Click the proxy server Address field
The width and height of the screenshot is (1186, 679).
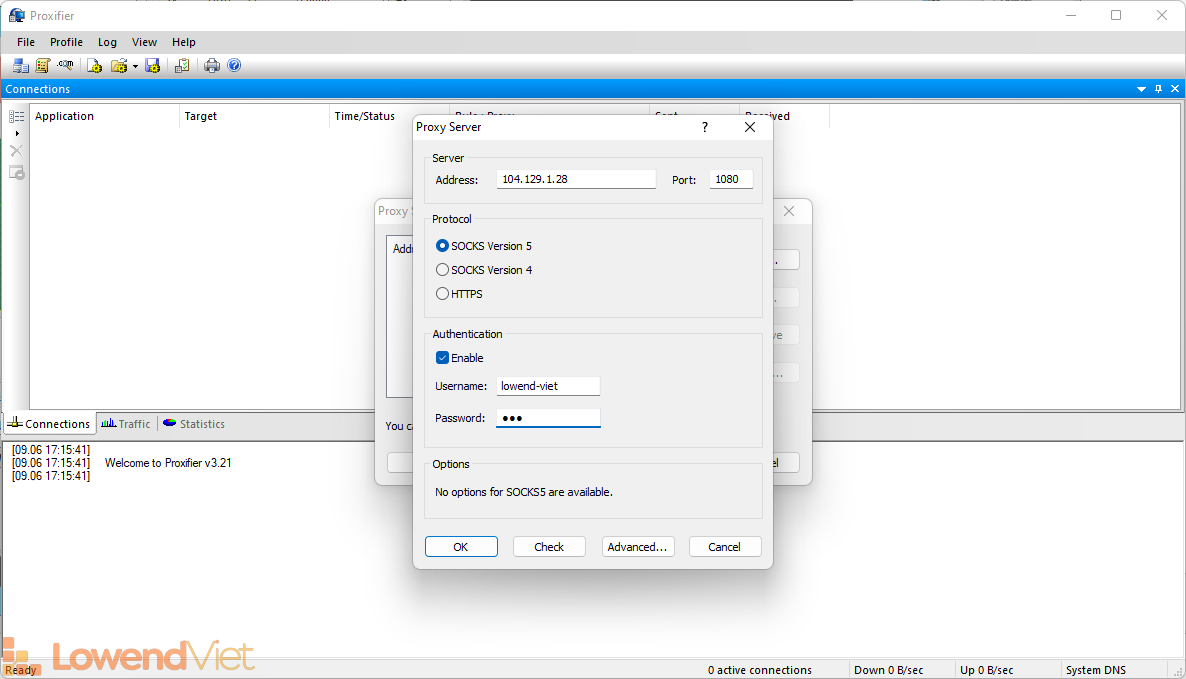576,179
